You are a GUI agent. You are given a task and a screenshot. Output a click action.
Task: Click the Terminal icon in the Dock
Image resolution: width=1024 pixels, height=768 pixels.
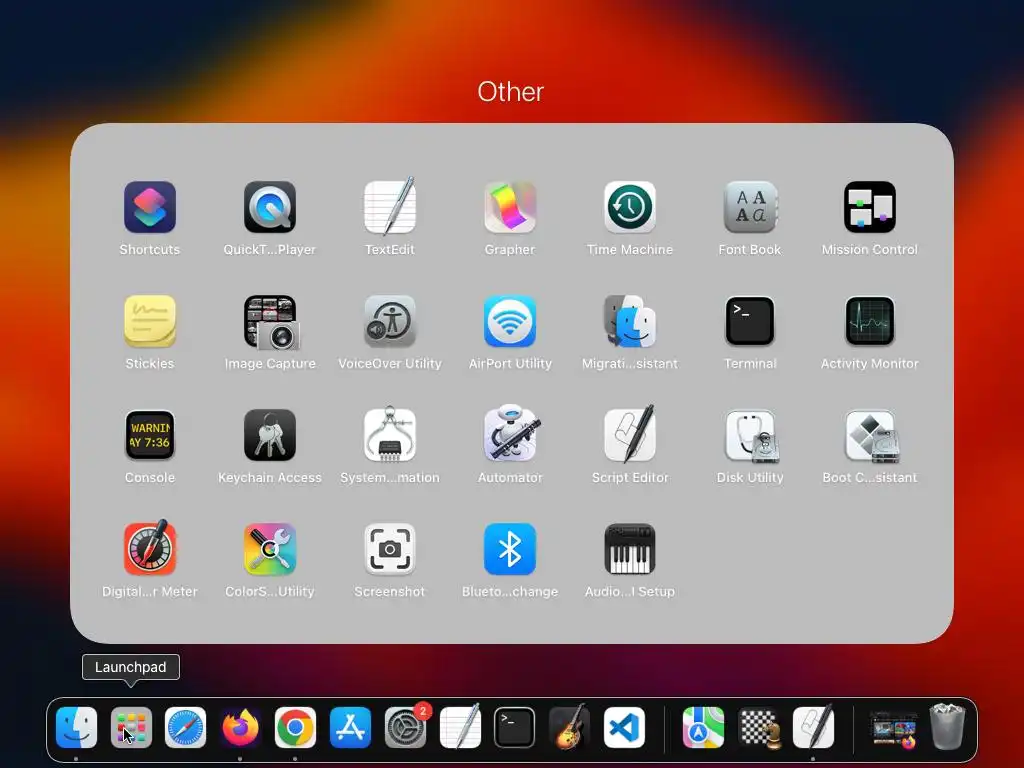(x=515, y=727)
